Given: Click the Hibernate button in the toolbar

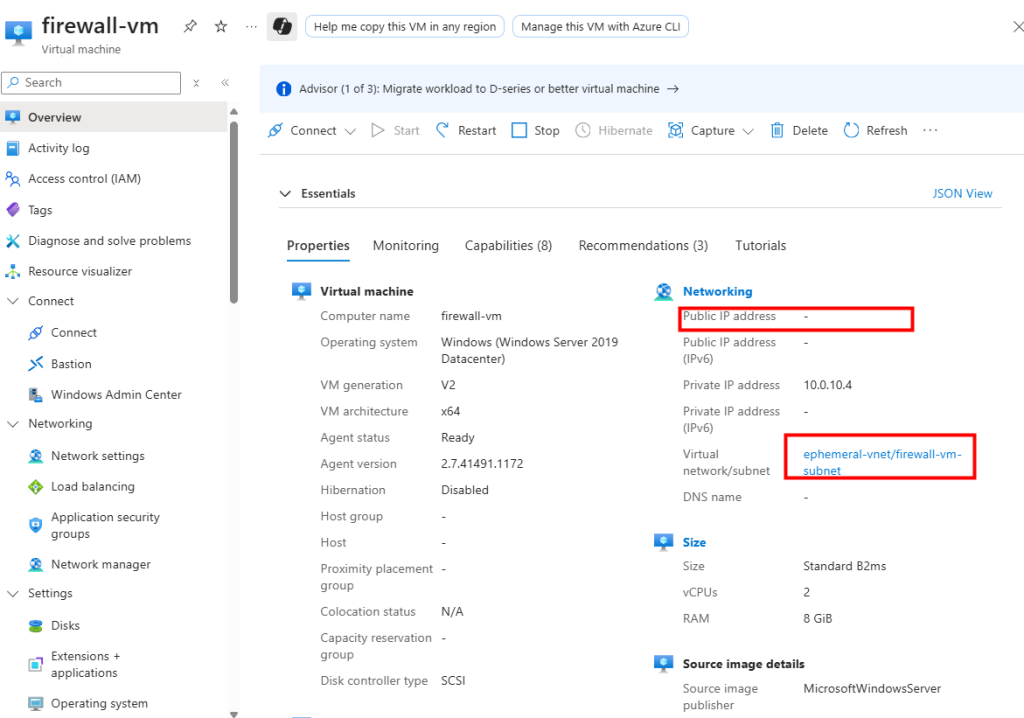Looking at the screenshot, I should (x=614, y=130).
